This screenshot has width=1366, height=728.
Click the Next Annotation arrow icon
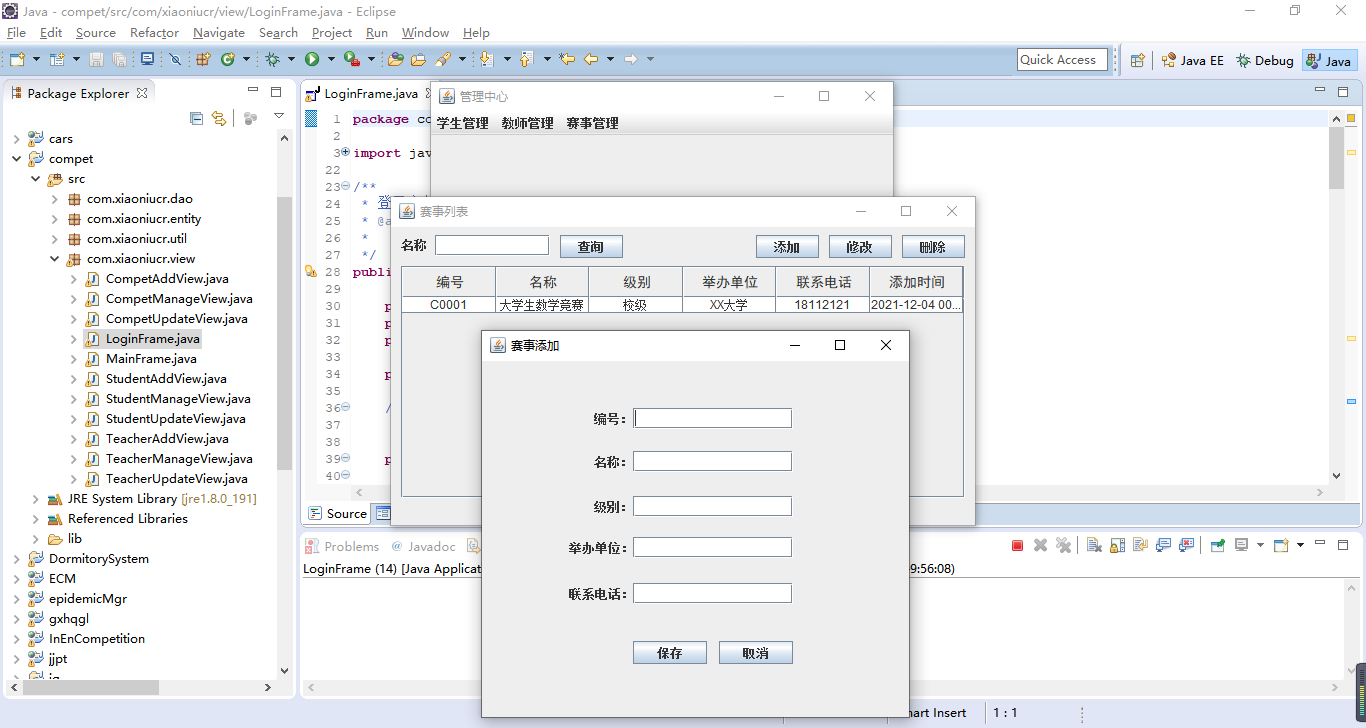[x=486, y=60]
